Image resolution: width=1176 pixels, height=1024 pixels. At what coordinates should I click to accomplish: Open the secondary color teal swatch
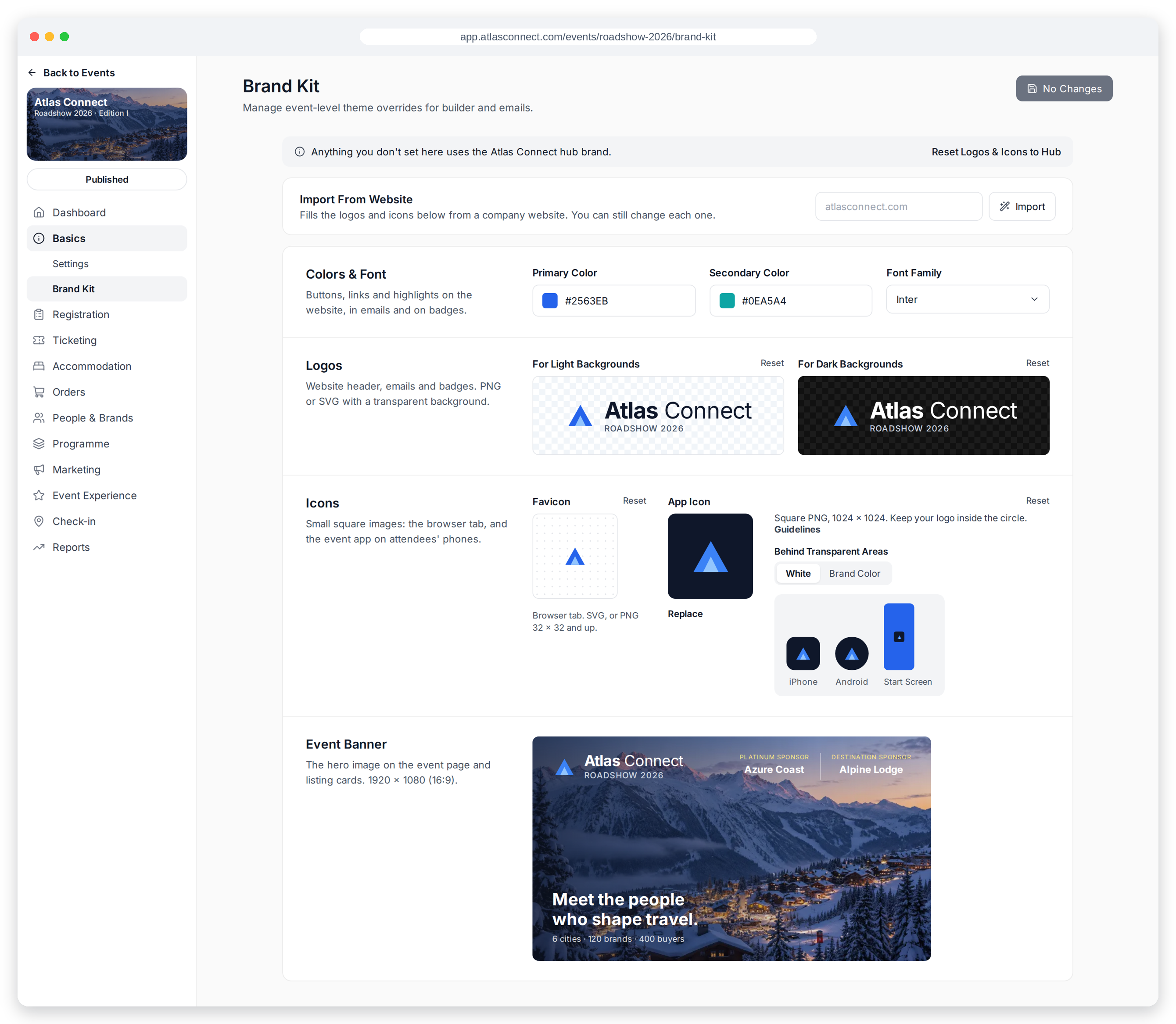tap(727, 301)
